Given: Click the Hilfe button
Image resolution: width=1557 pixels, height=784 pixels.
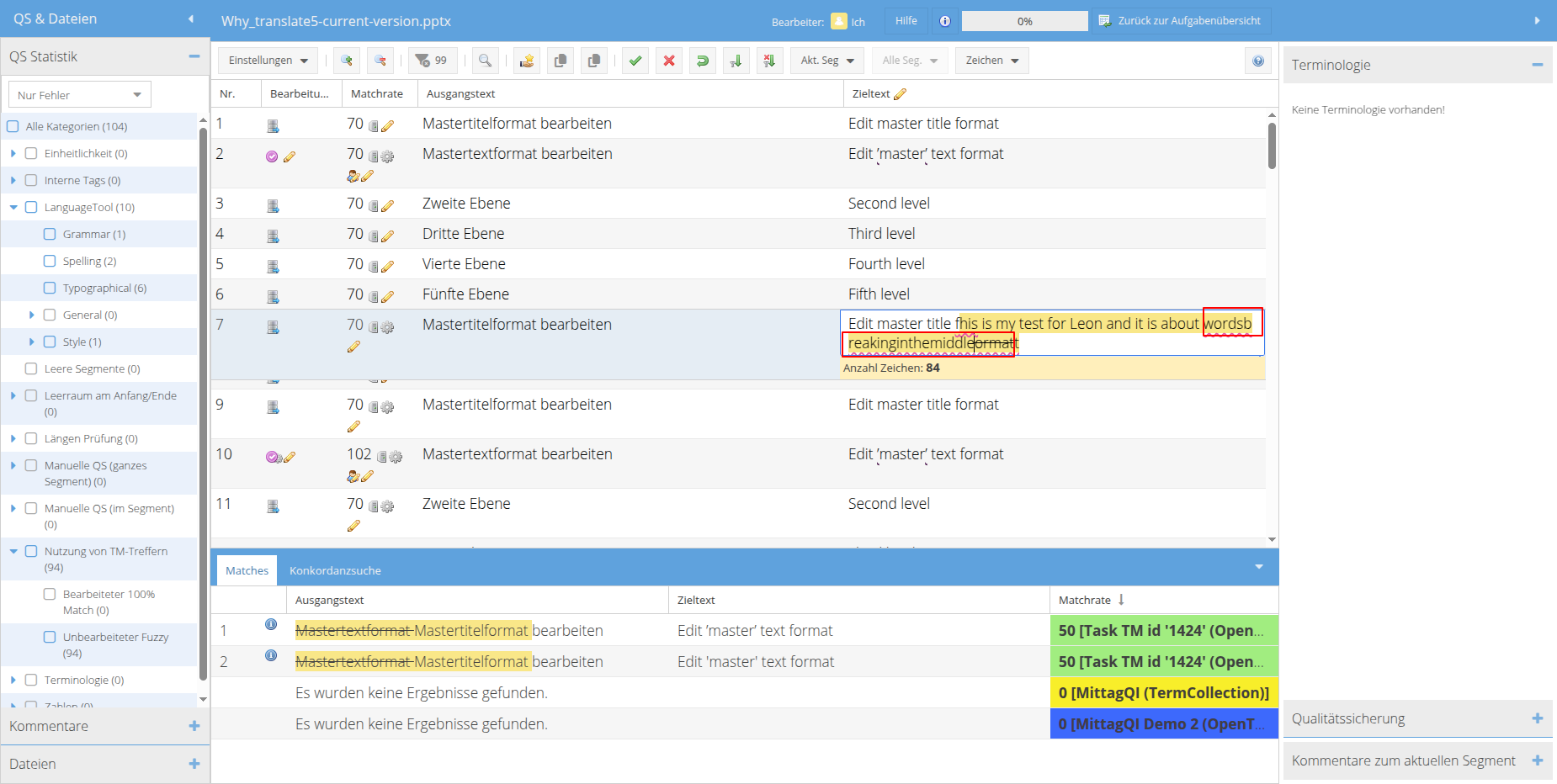Looking at the screenshot, I should (x=906, y=21).
